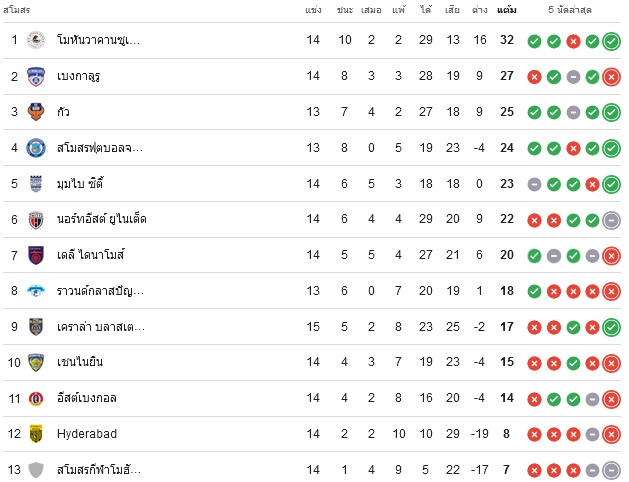Click Bengaluru's latest red loss indicator
The height and width of the screenshot is (482, 629).
click(x=611, y=77)
